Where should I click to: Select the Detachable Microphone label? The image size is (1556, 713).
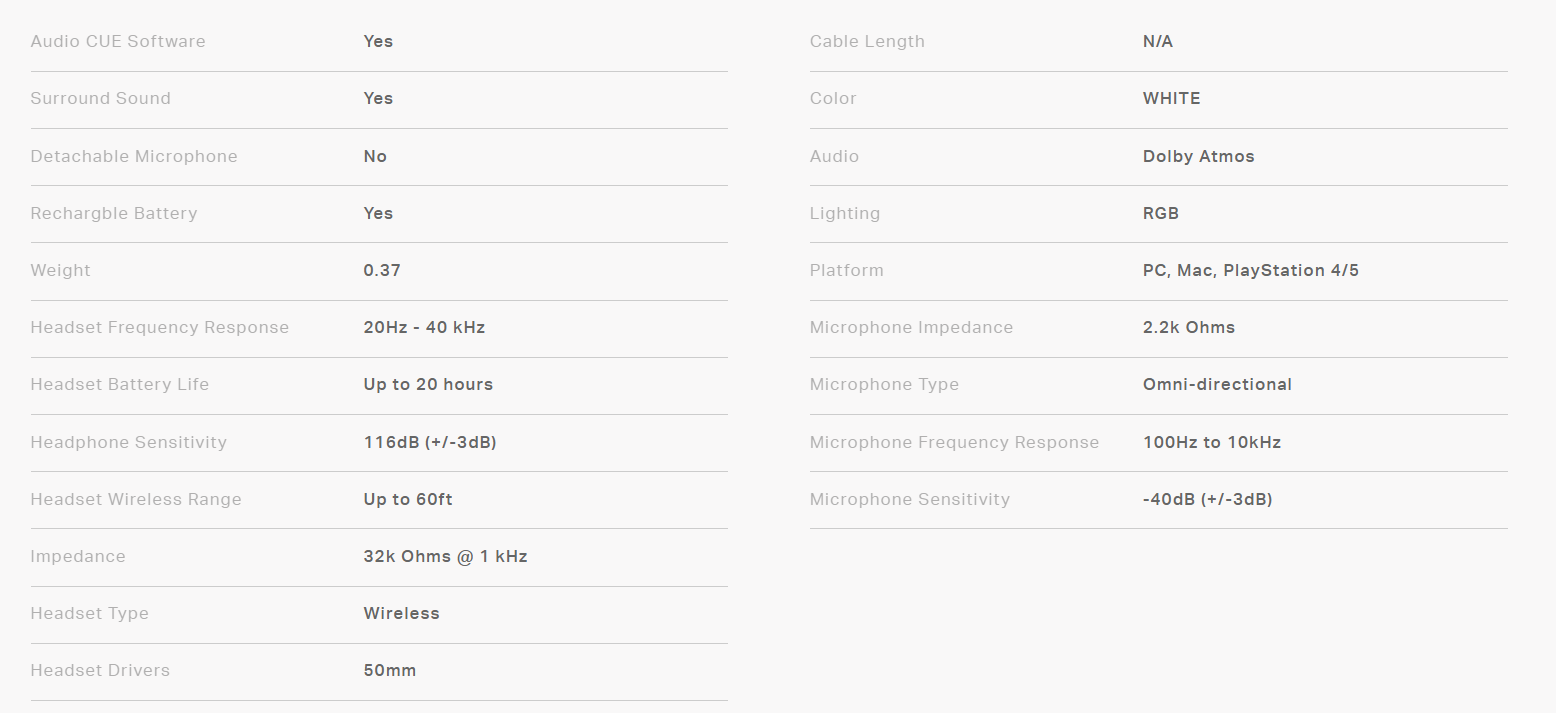point(134,156)
